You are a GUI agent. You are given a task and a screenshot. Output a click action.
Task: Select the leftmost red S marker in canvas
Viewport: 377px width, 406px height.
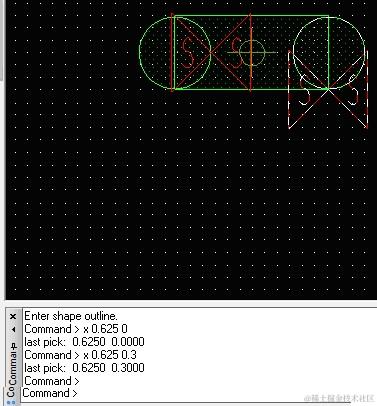click(188, 52)
